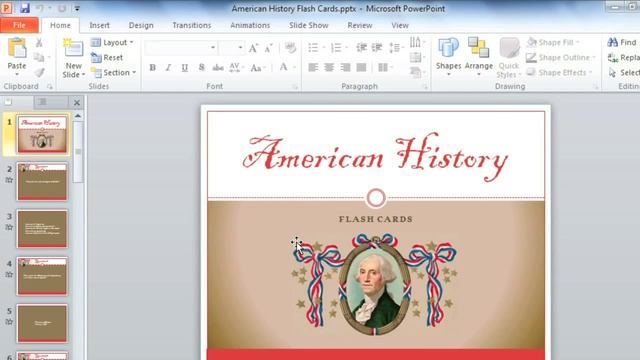Center the text alignment
Viewport: 640px width, 360px height.
coord(329,67)
